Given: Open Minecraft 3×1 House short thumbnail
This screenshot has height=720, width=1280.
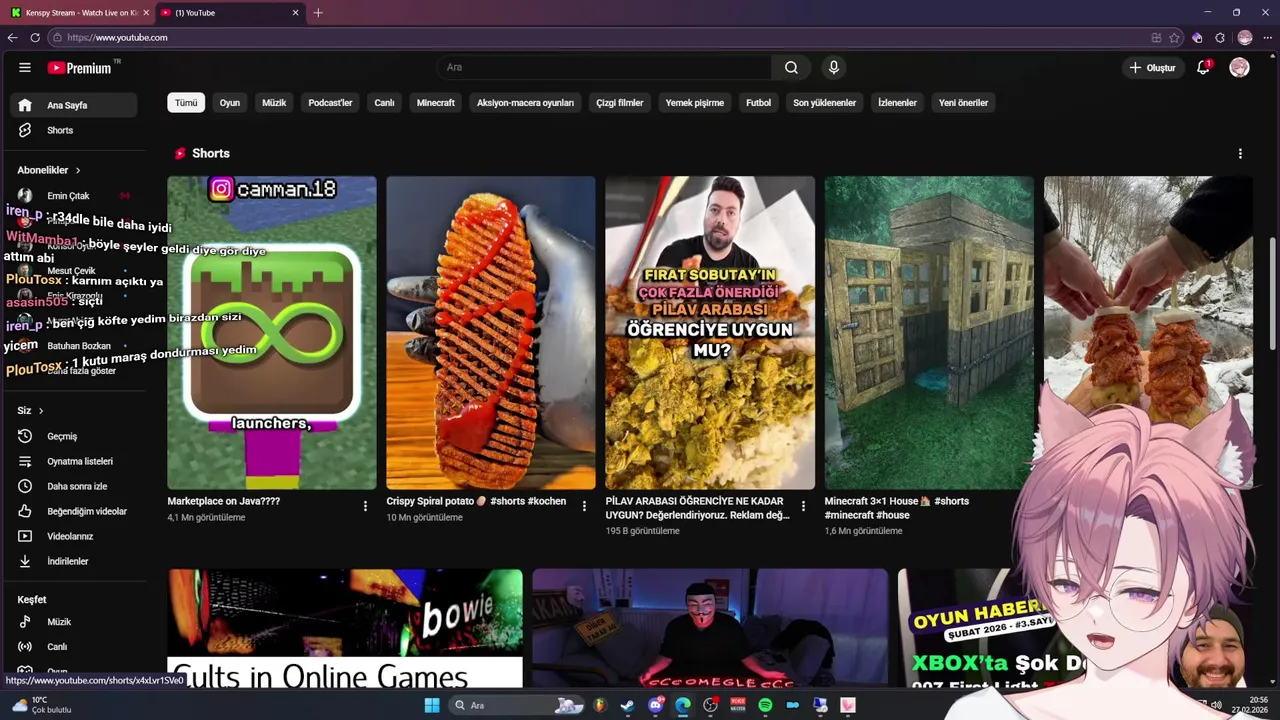Looking at the screenshot, I should pos(929,333).
